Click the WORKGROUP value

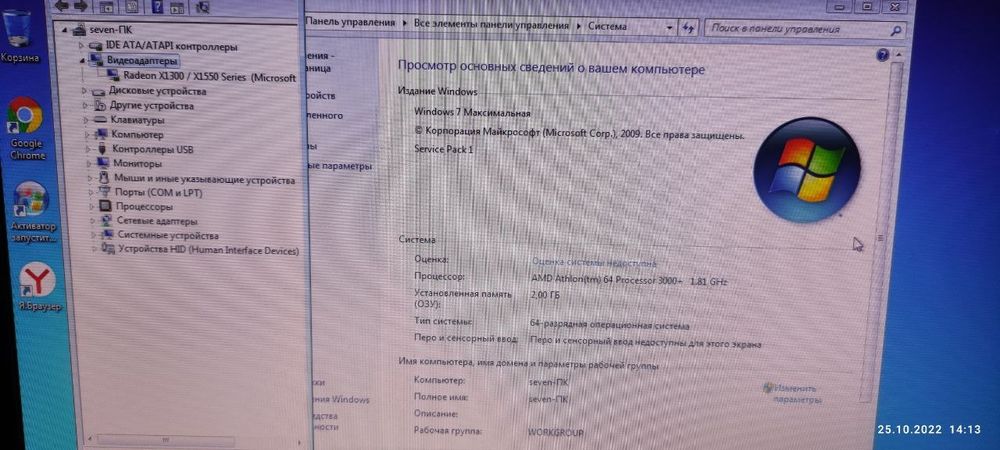[x=555, y=432]
